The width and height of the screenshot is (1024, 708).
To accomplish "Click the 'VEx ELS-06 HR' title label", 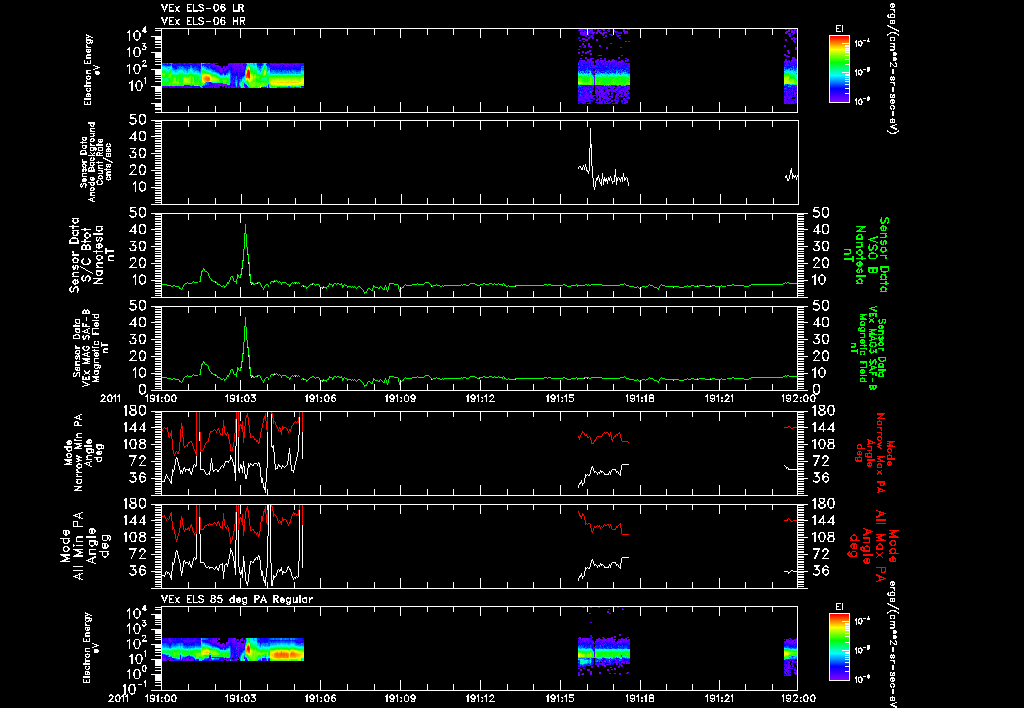I will (x=203, y=22).
